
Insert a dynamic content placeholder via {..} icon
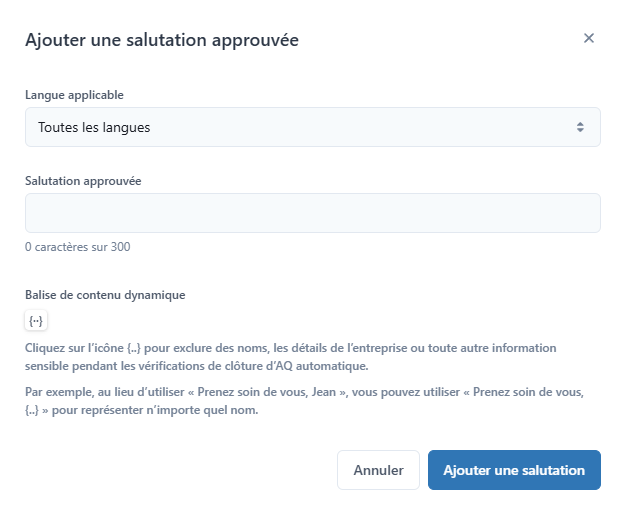coord(36,320)
